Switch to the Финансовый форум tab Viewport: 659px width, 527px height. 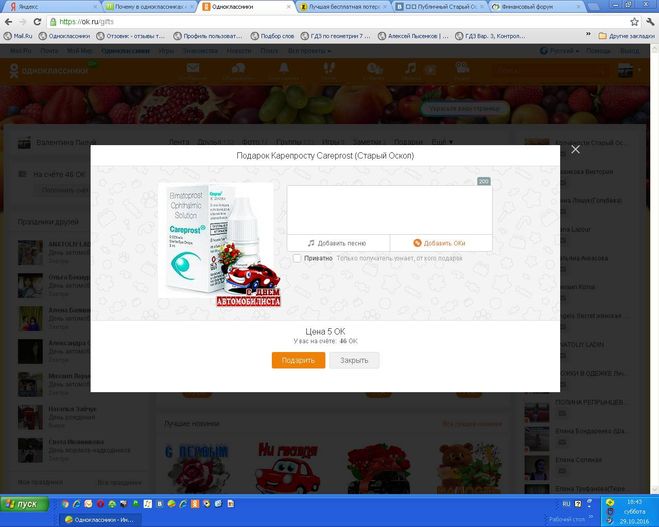click(x=537, y=7)
